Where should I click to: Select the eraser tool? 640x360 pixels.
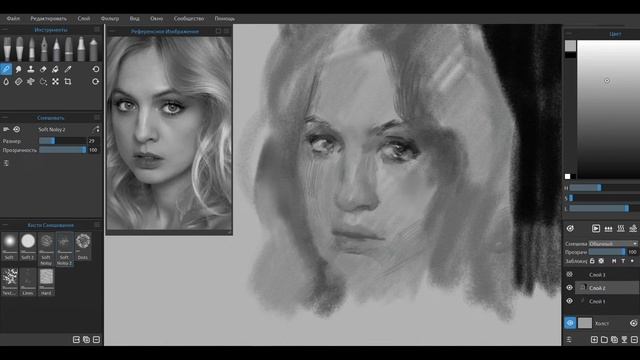coord(43,69)
